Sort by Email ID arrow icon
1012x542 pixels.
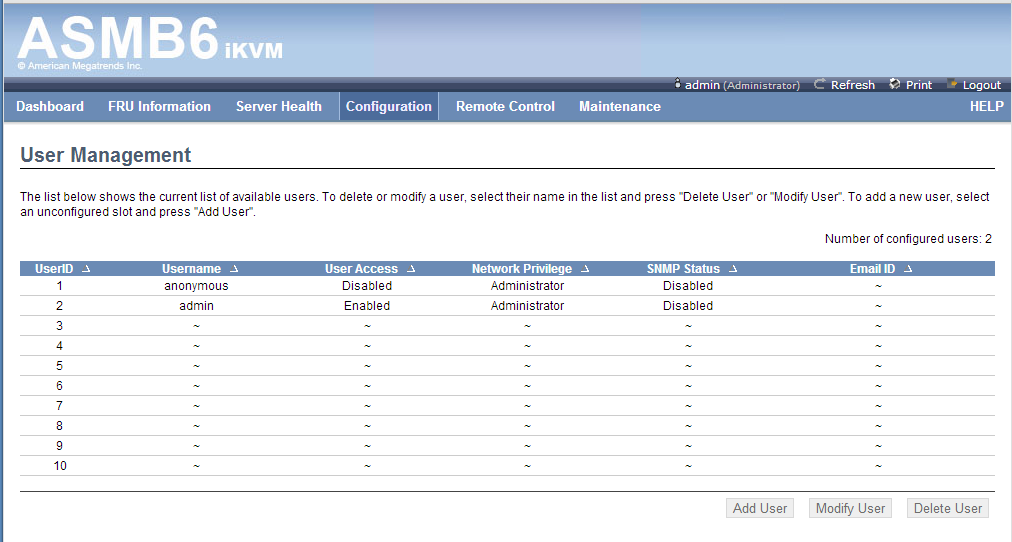coord(908,269)
